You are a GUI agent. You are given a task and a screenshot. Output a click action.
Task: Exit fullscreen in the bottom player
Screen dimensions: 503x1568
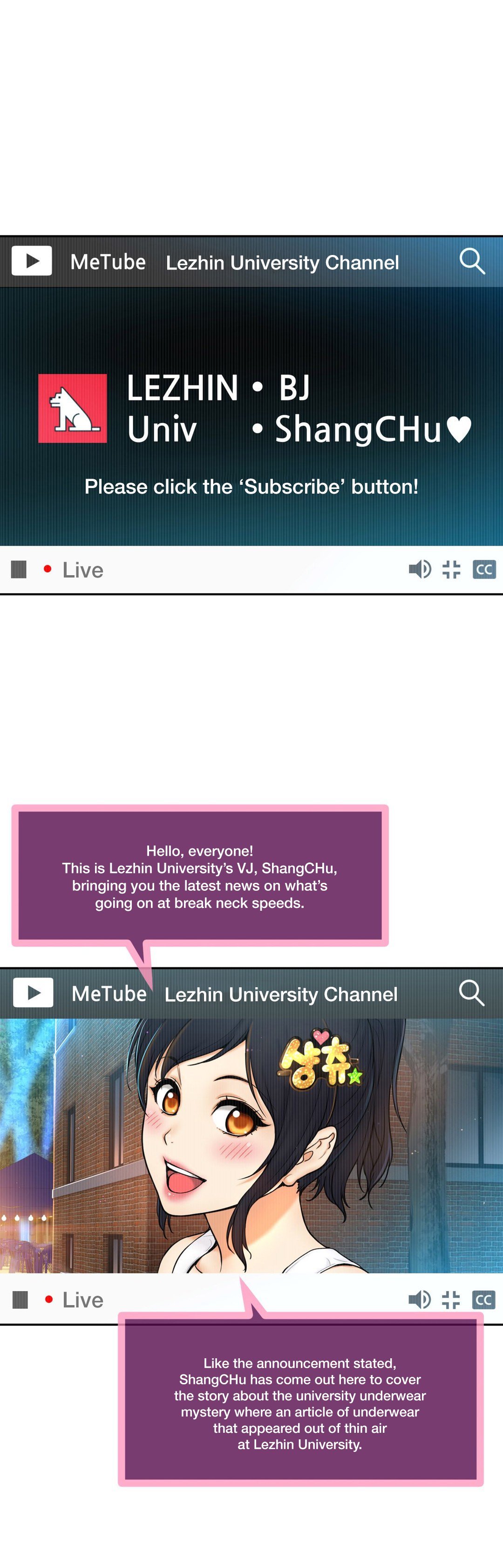click(x=451, y=1300)
